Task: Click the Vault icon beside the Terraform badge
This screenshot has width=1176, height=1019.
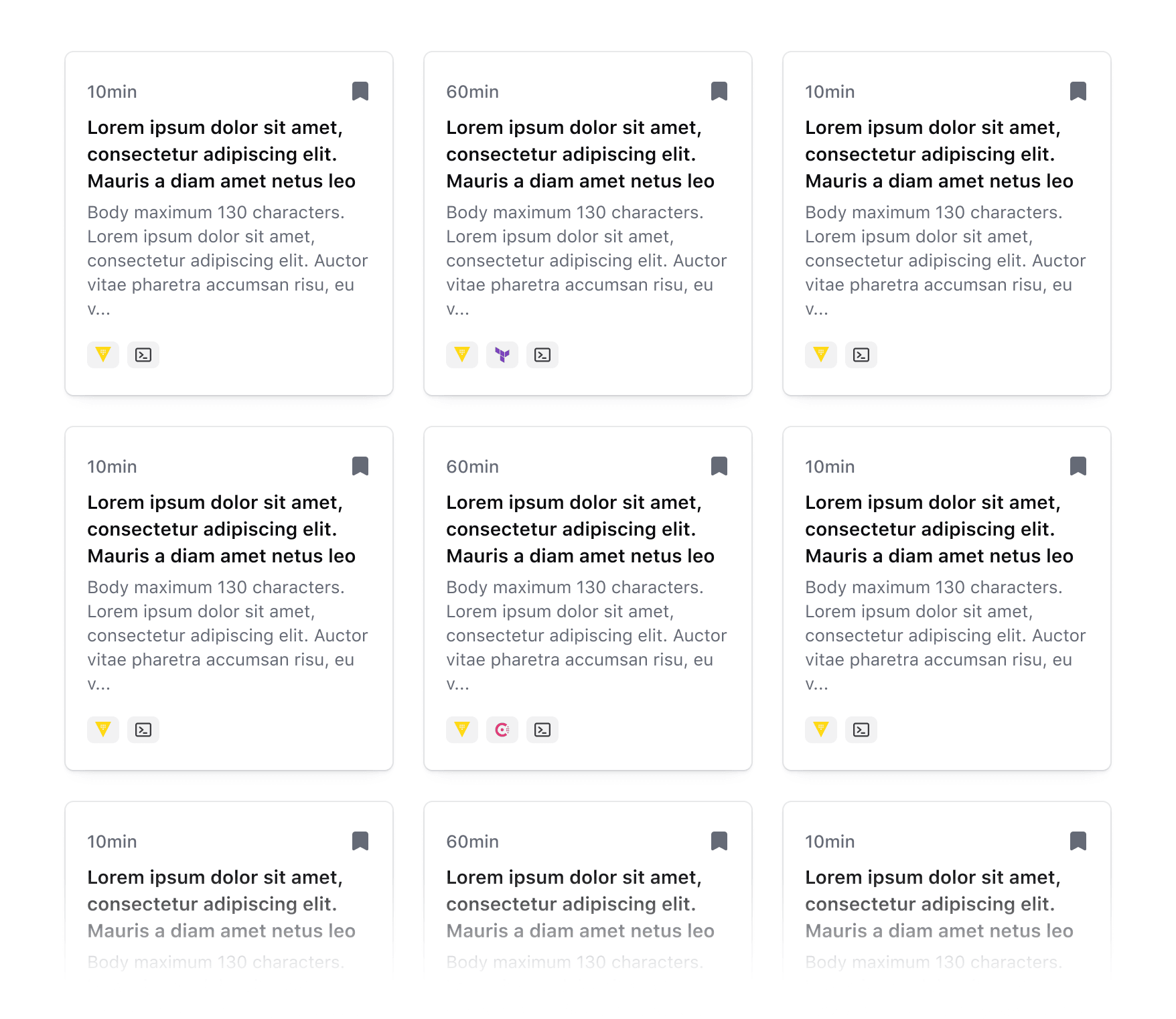Action: click(462, 355)
